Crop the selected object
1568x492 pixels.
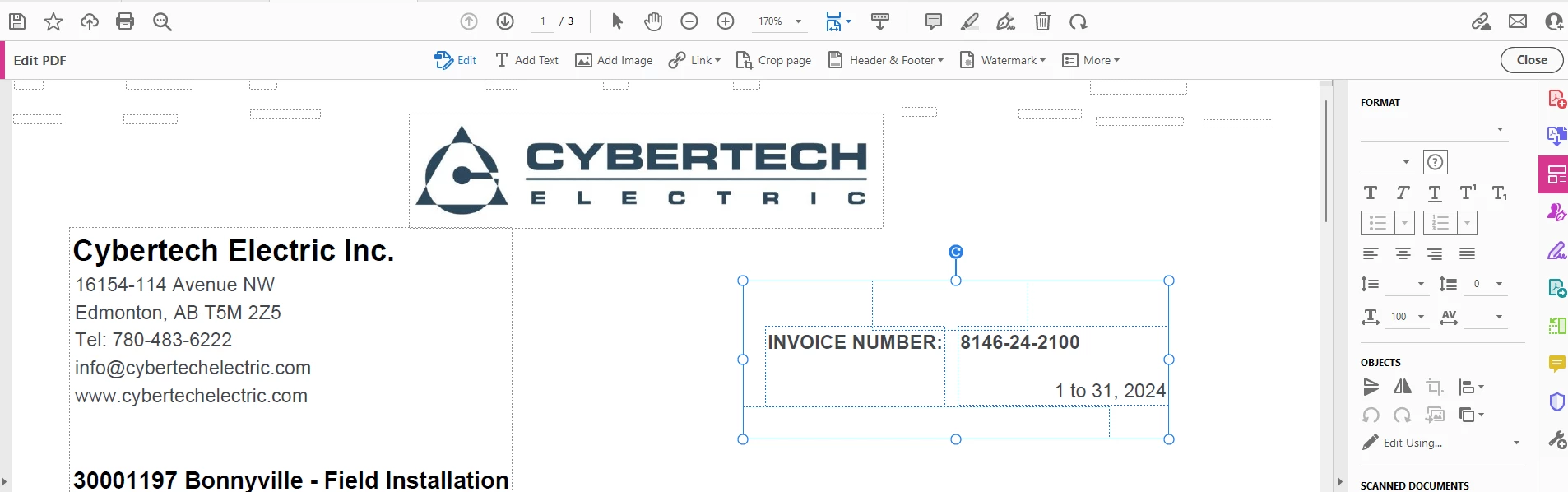click(x=1435, y=387)
